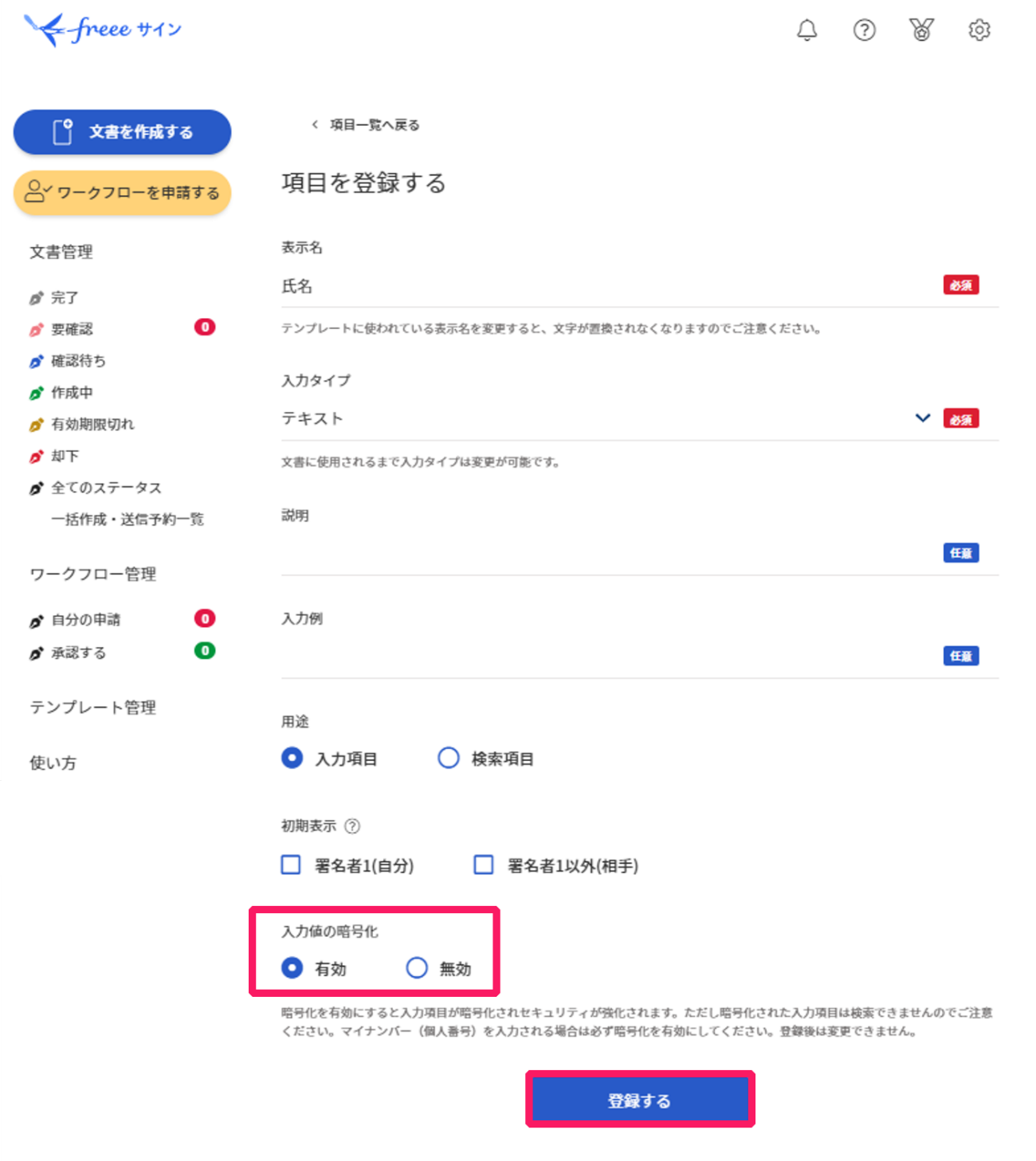Open 作成中 documents list
1036x1161 pixels.
[x=73, y=393]
